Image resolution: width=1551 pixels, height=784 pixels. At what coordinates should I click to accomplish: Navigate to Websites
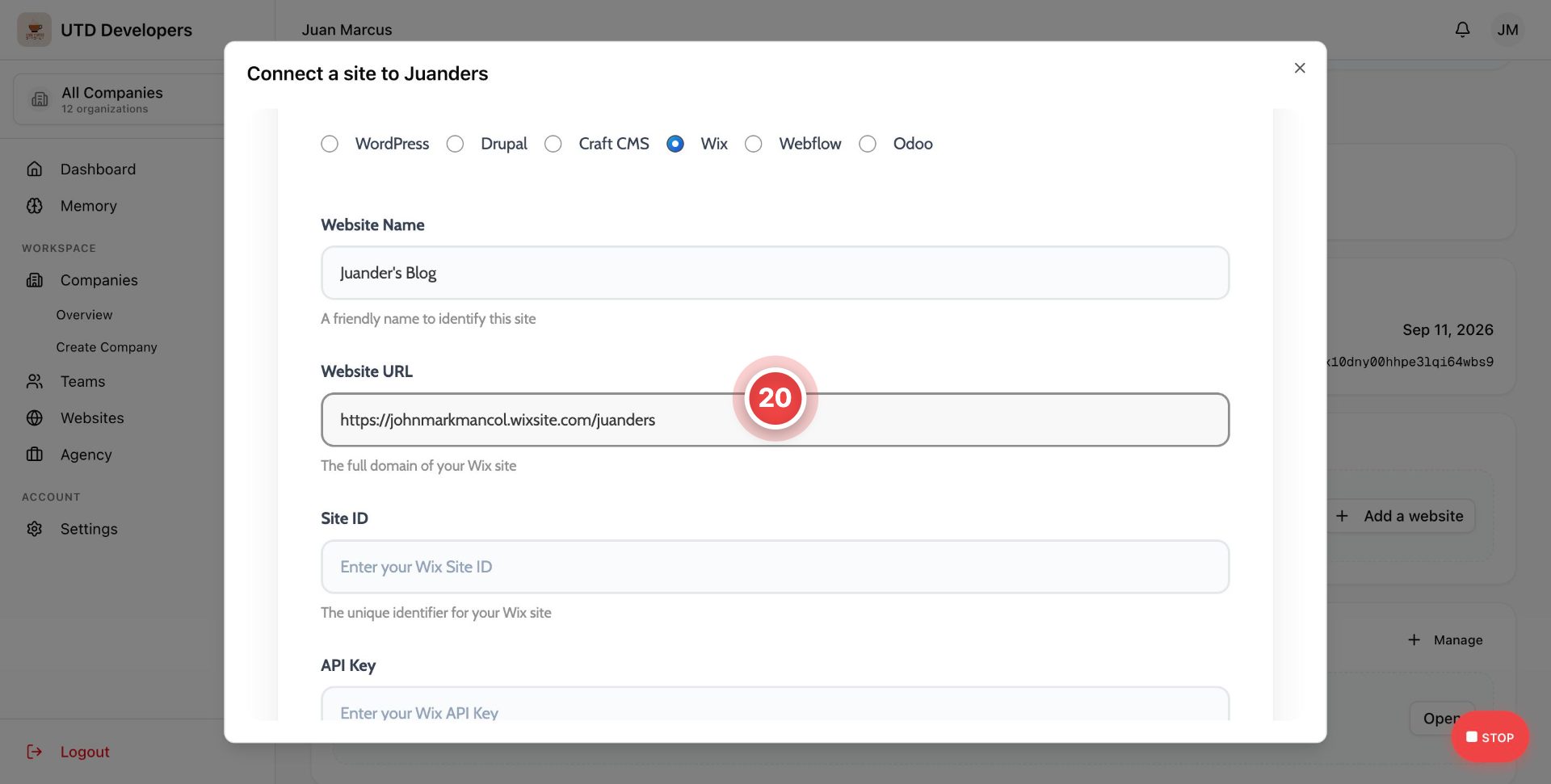click(92, 418)
